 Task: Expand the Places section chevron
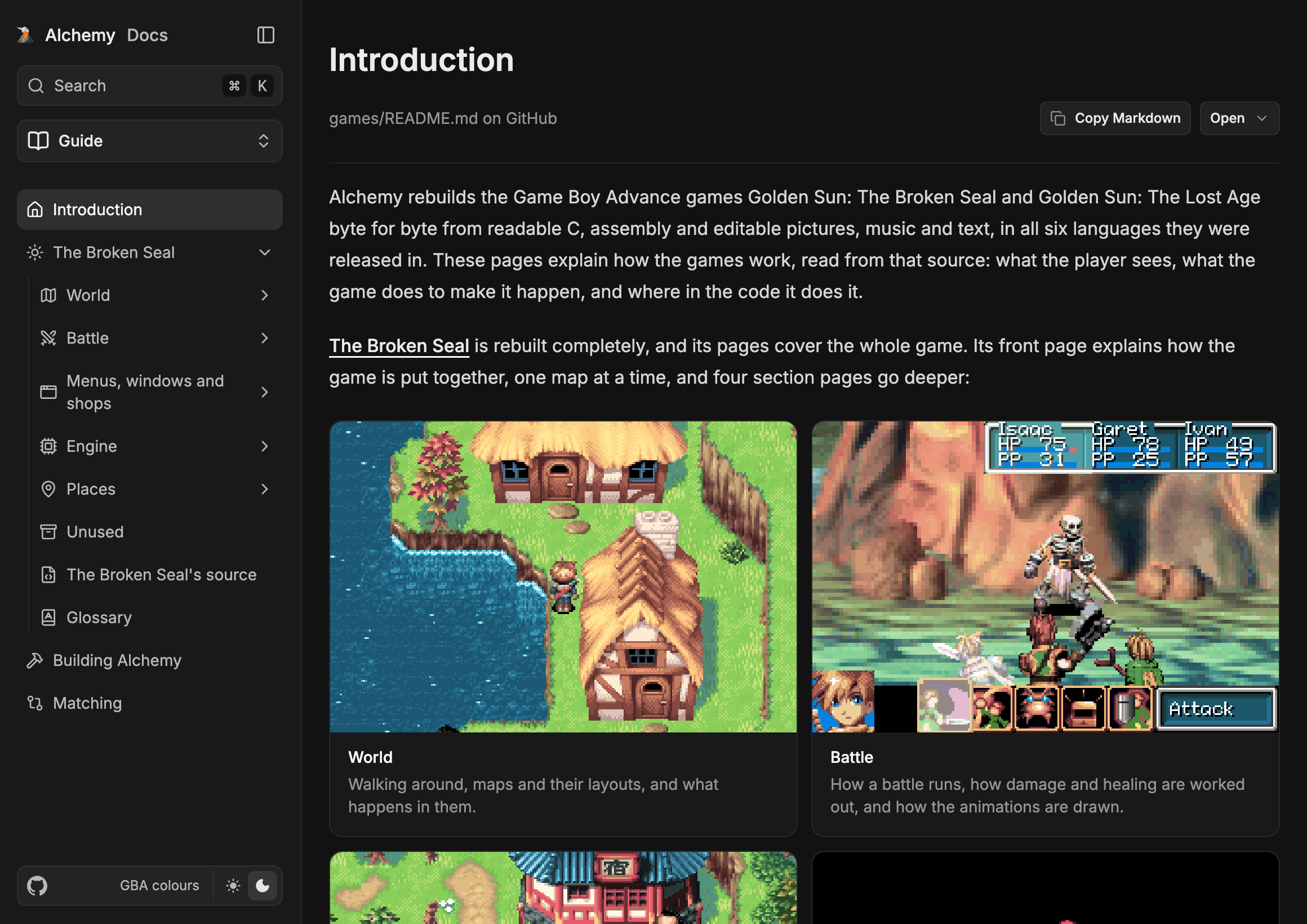coord(265,489)
